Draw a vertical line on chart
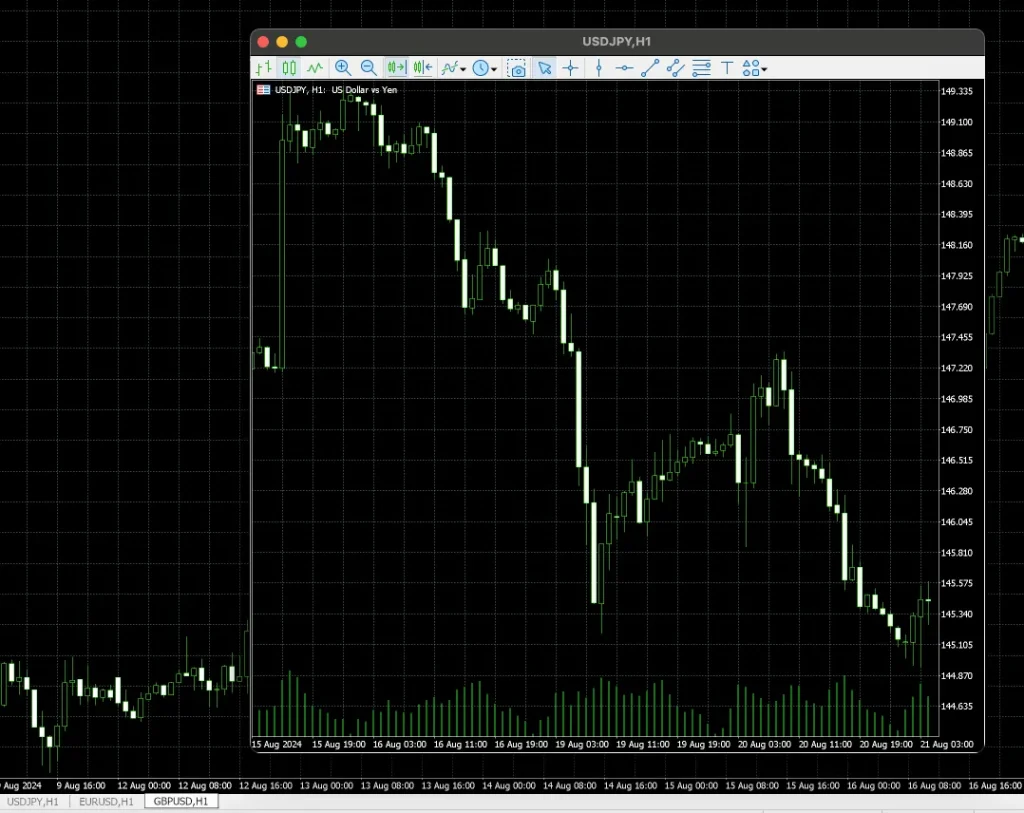The width and height of the screenshot is (1024, 813). point(598,68)
